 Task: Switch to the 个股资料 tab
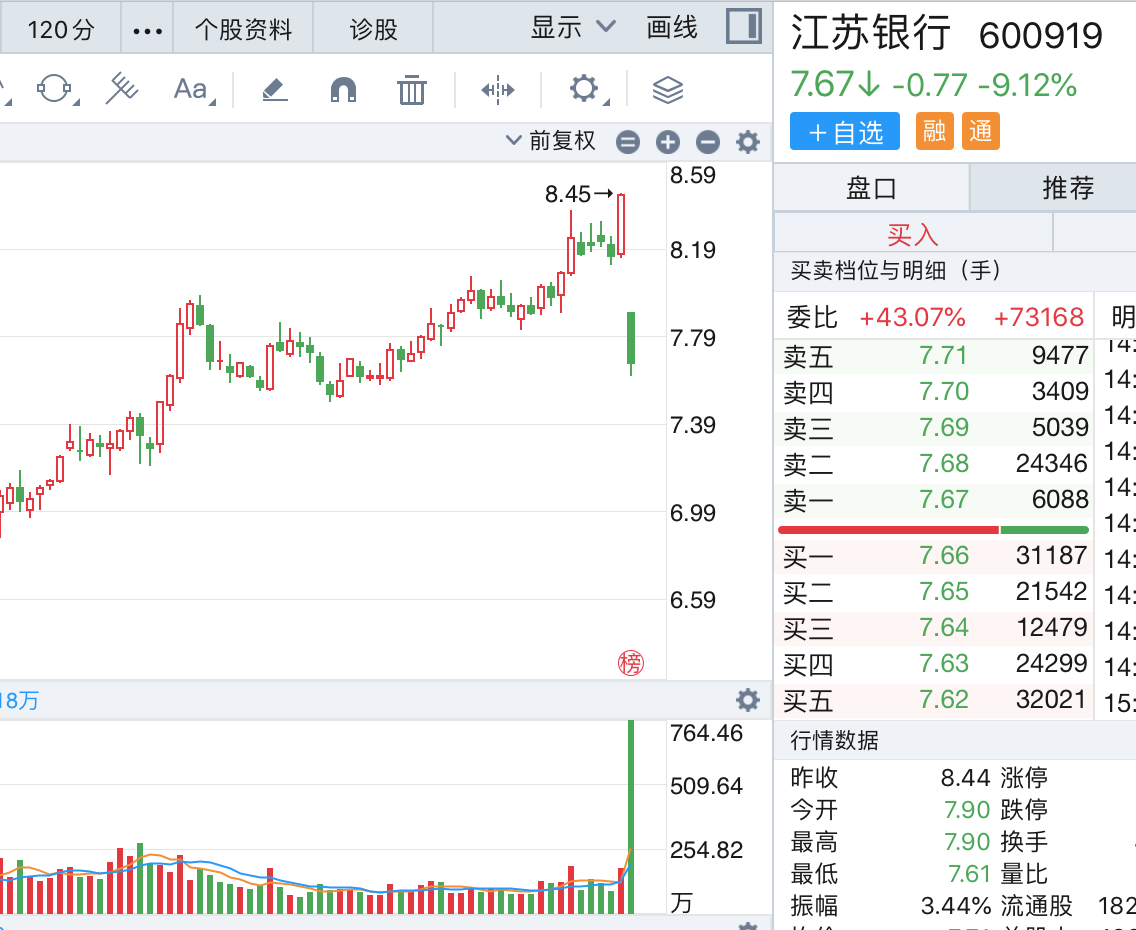243,30
